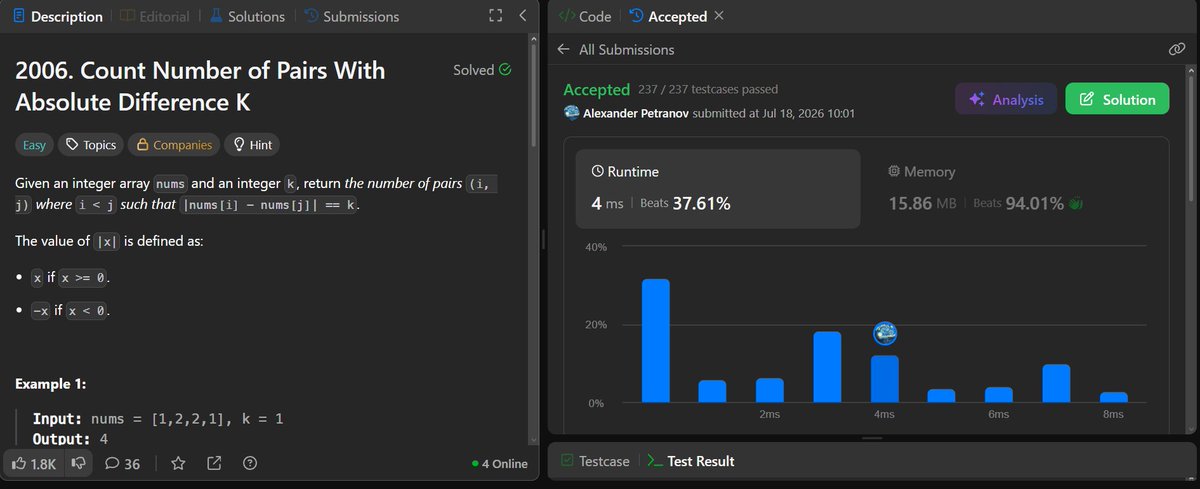Star the problem as favorite
This screenshot has height=489, width=1200.
(x=178, y=463)
